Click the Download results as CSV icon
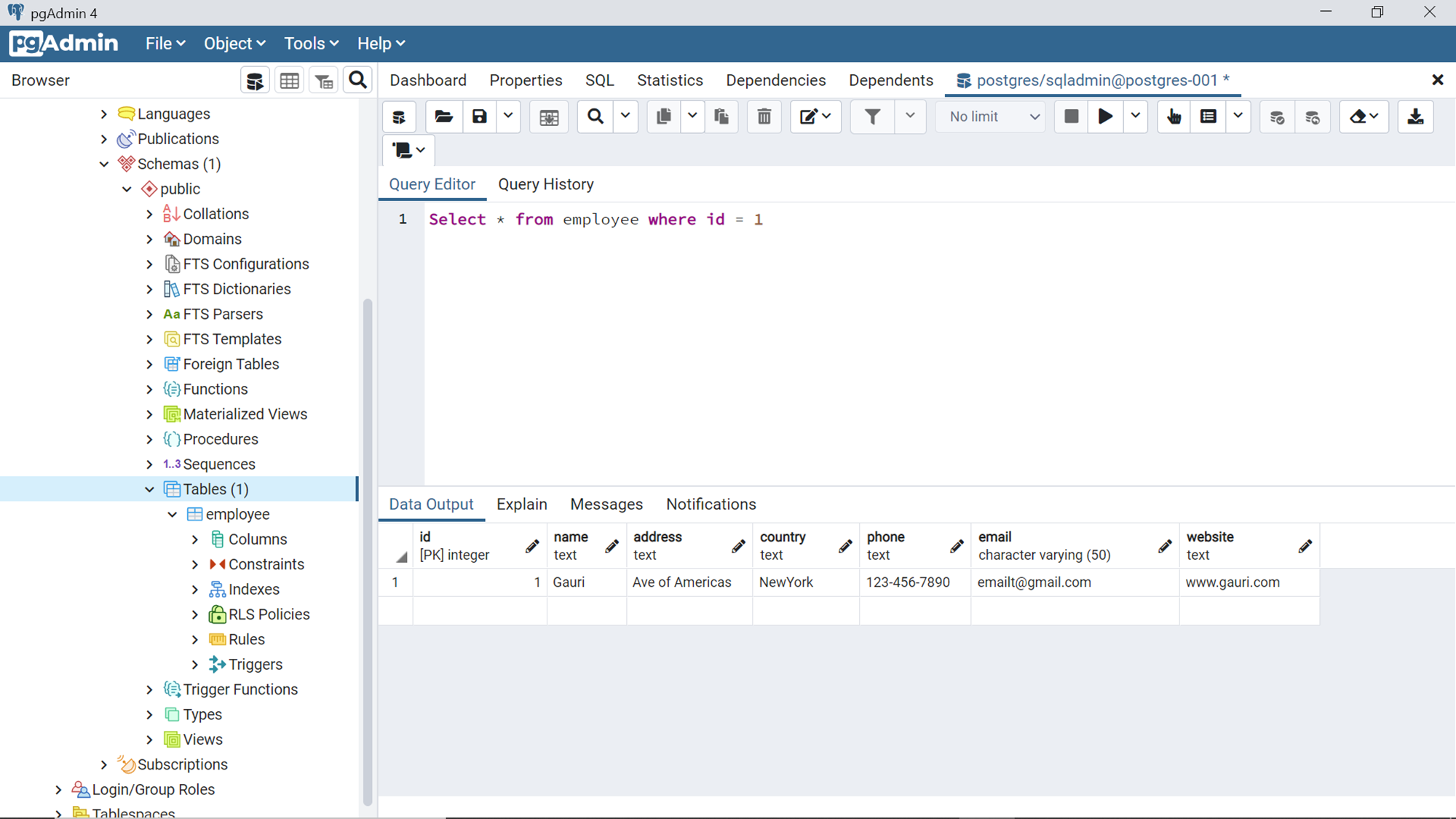The width and height of the screenshot is (1456, 819). pos(1415,116)
